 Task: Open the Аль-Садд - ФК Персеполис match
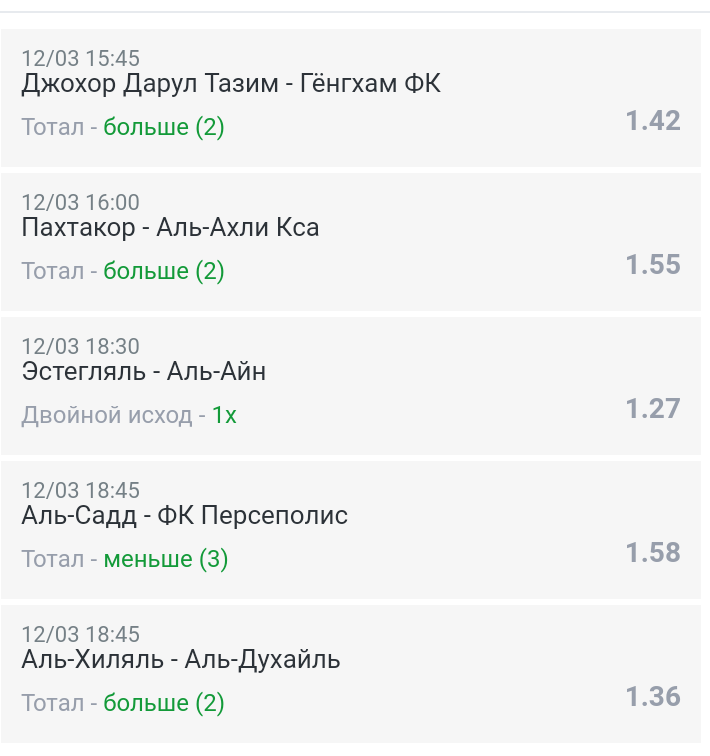click(x=185, y=515)
